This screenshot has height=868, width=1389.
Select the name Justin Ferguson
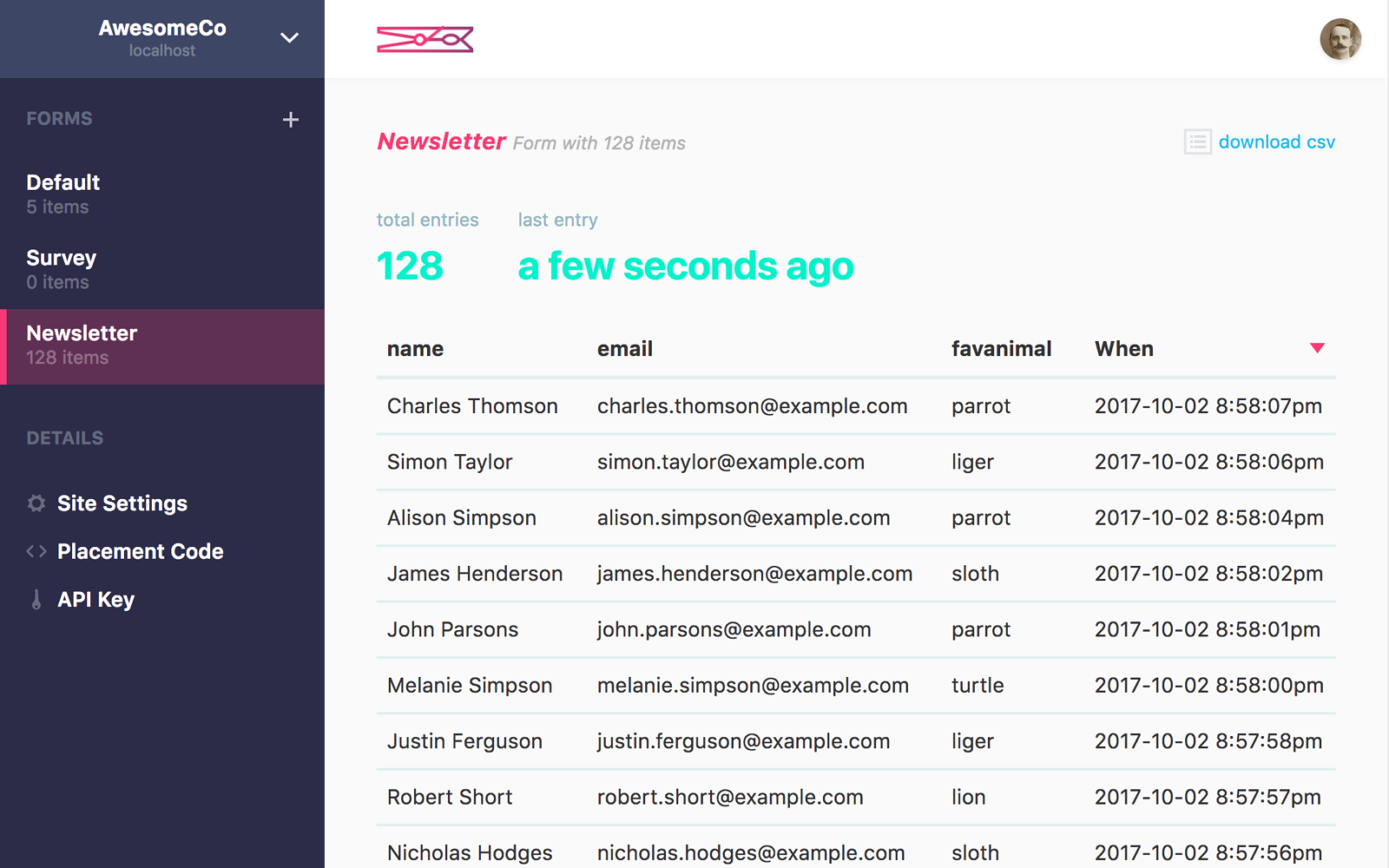pyautogui.click(x=464, y=741)
